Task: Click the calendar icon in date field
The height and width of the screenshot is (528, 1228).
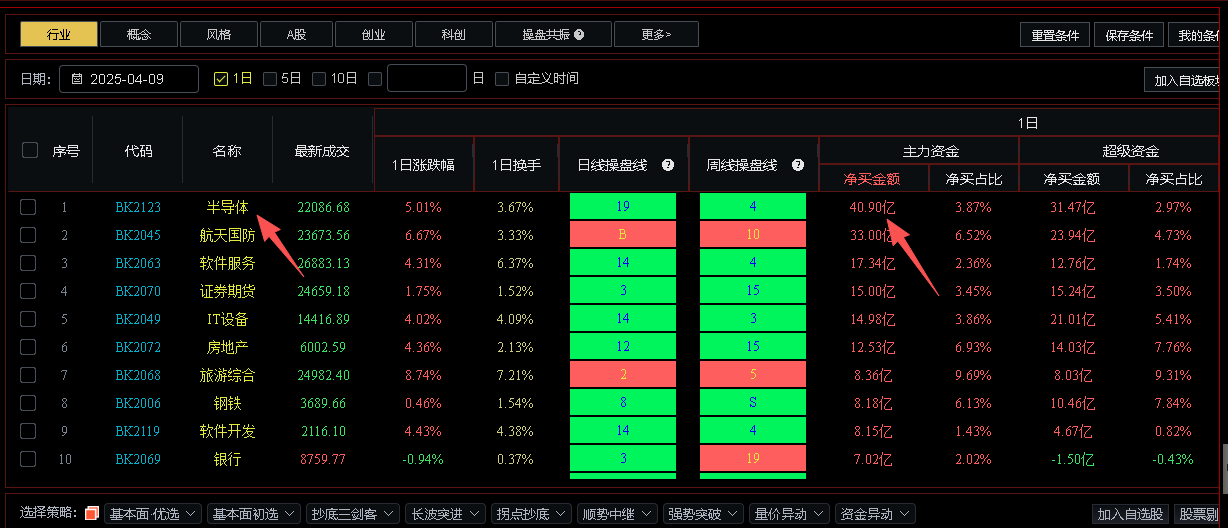Action: pos(77,78)
